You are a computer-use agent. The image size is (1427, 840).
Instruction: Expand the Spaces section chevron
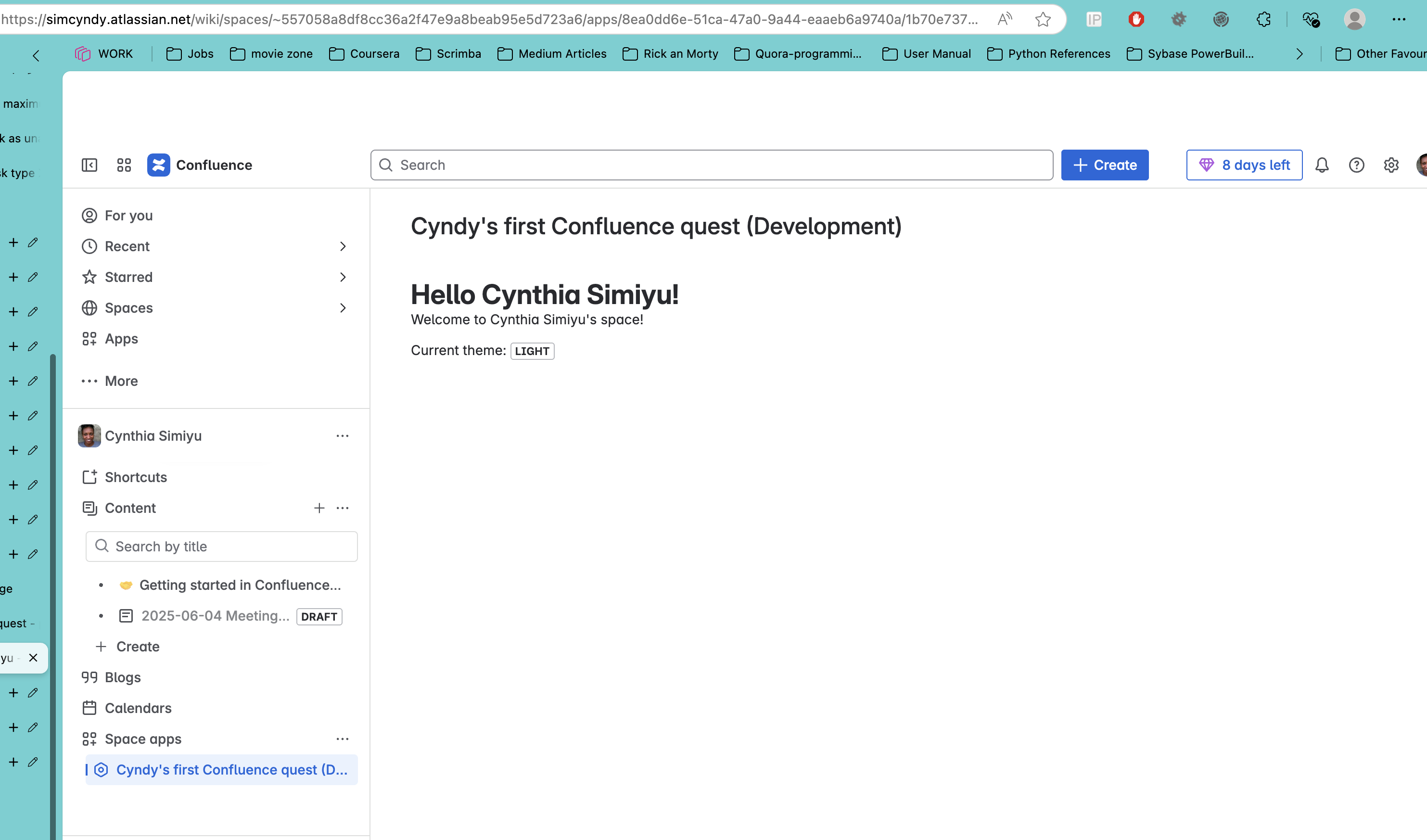click(343, 308)
